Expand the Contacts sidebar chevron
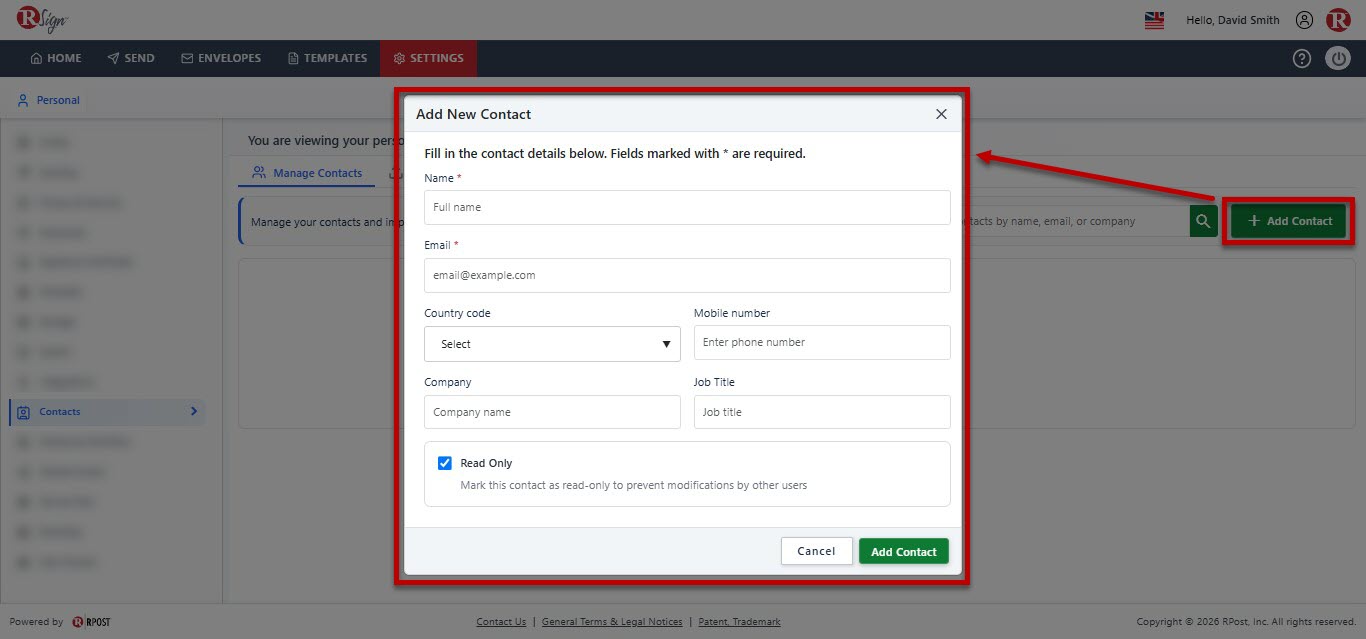The height and width of the screenshot is (639, 1366). 193,411
